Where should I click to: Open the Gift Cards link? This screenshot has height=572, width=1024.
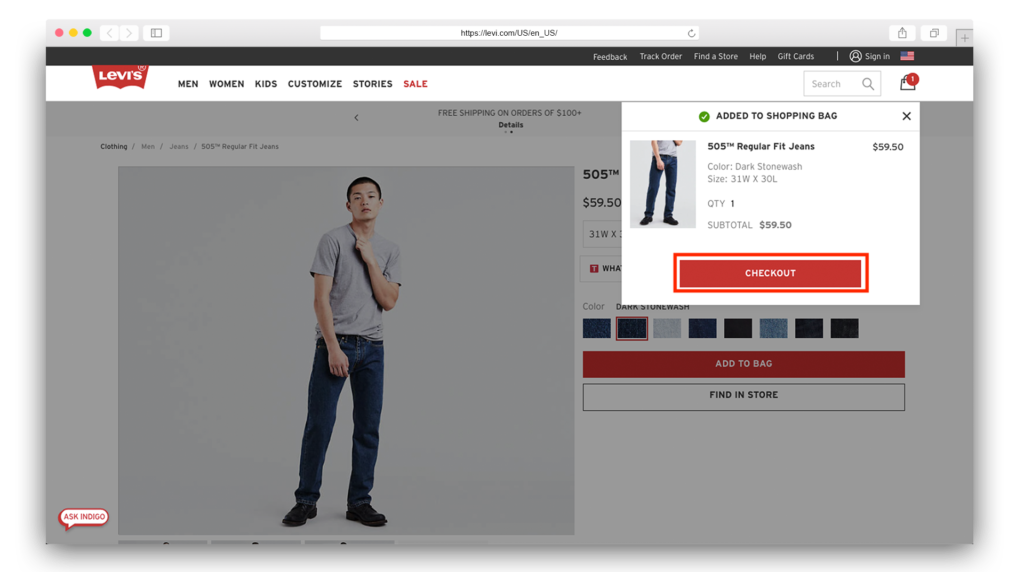(x=795, y=56)
